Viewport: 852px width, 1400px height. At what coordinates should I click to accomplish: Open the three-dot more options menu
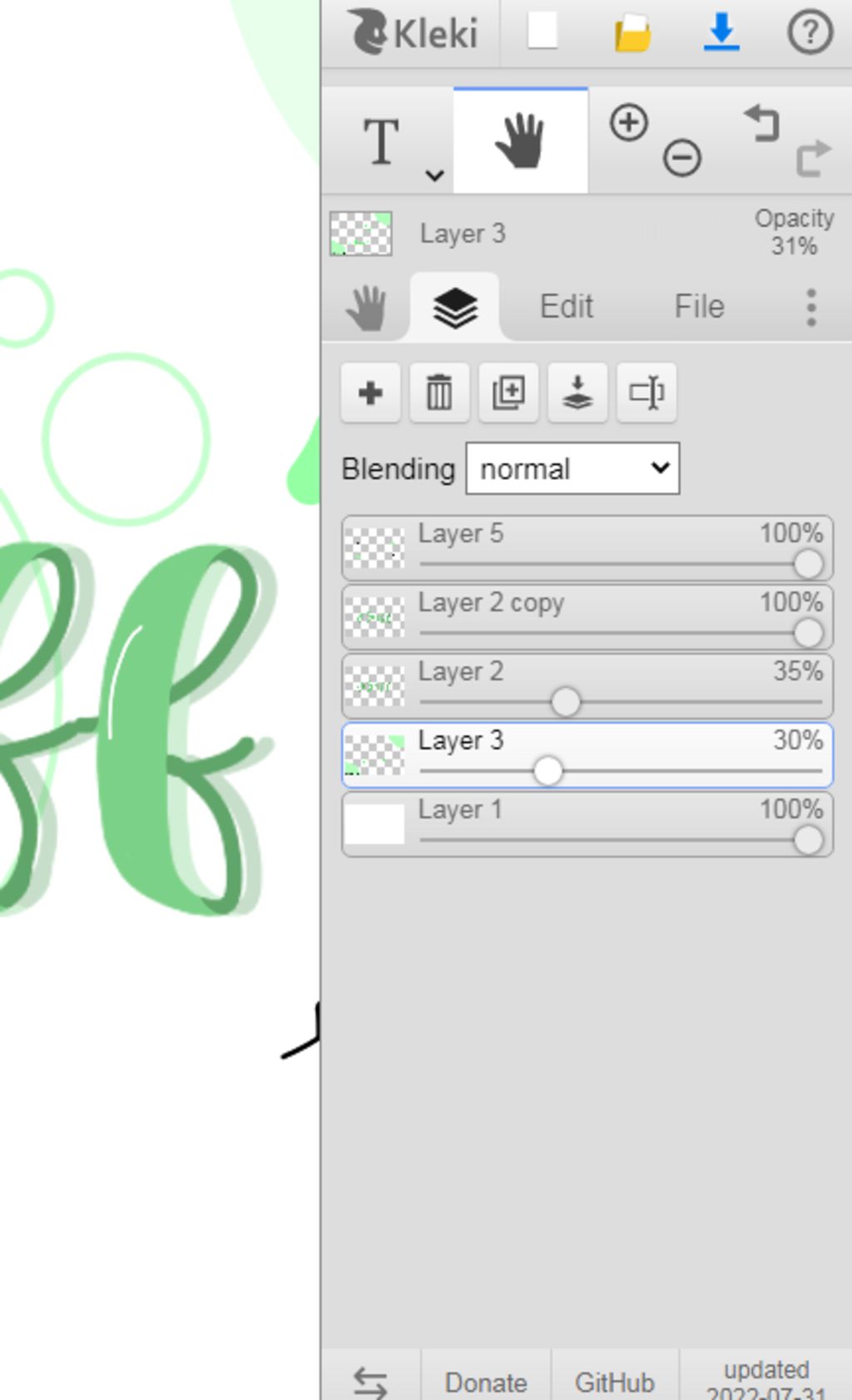[811, 307]
